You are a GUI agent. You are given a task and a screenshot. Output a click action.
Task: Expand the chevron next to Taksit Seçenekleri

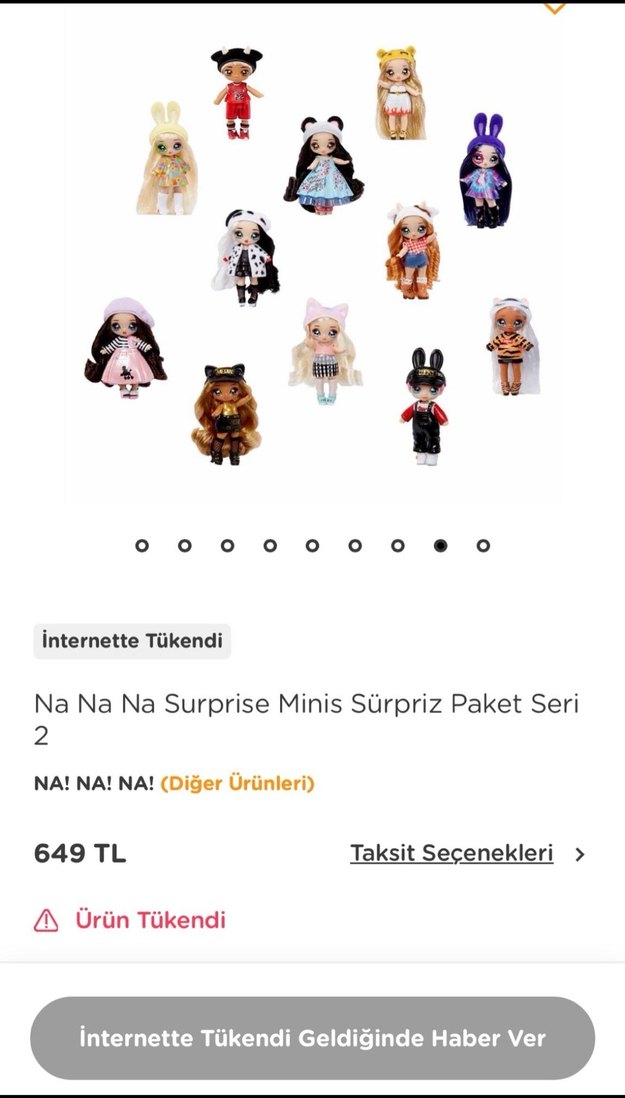[580, 854]
